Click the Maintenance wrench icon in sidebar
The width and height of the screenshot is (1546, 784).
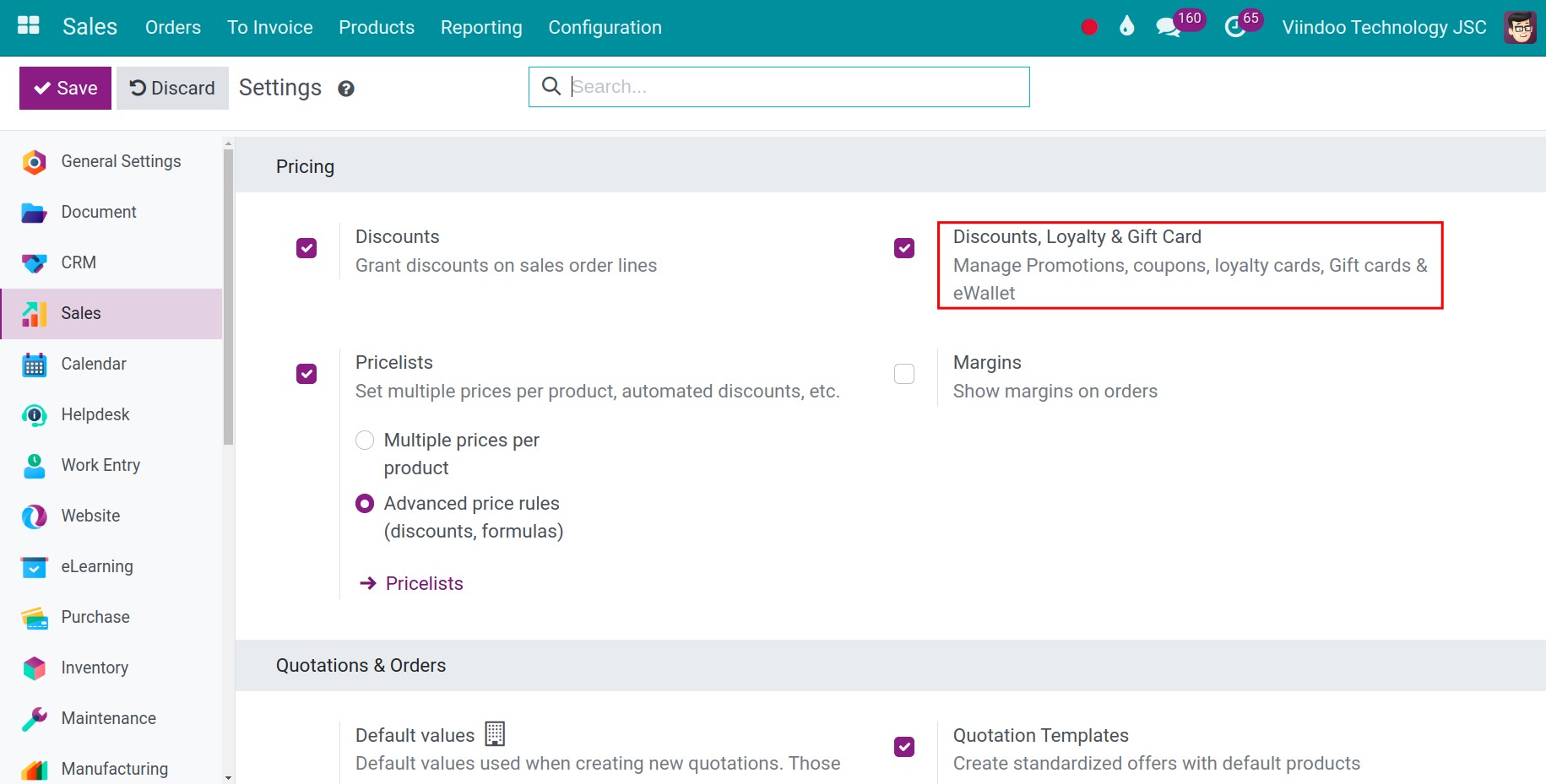(34, 719)
